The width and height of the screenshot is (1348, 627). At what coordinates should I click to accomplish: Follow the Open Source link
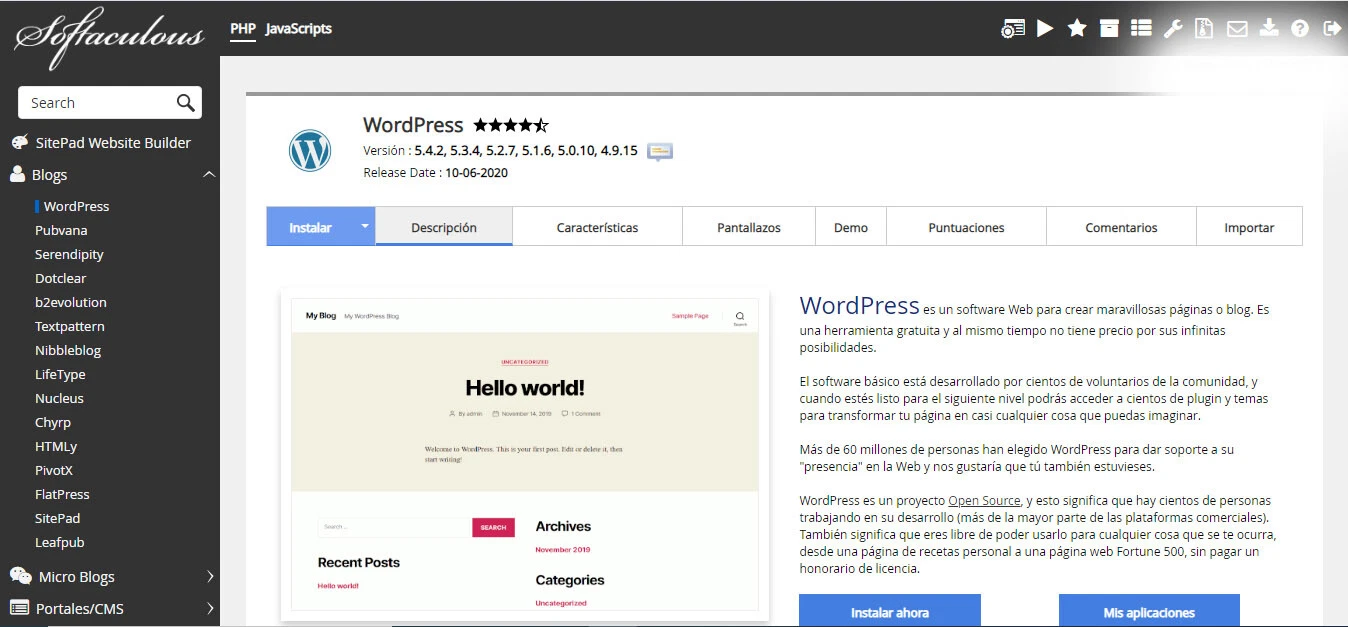[984, 500]
